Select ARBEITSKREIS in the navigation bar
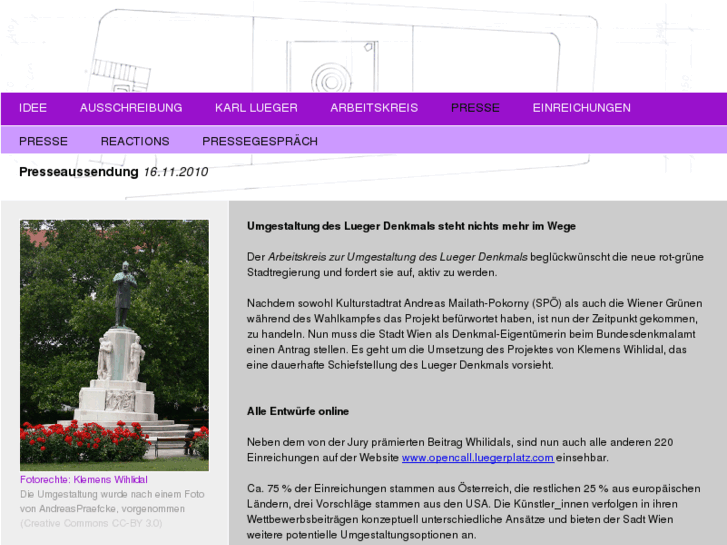Screen dimensions: 727x545 (x=374, y=108)
